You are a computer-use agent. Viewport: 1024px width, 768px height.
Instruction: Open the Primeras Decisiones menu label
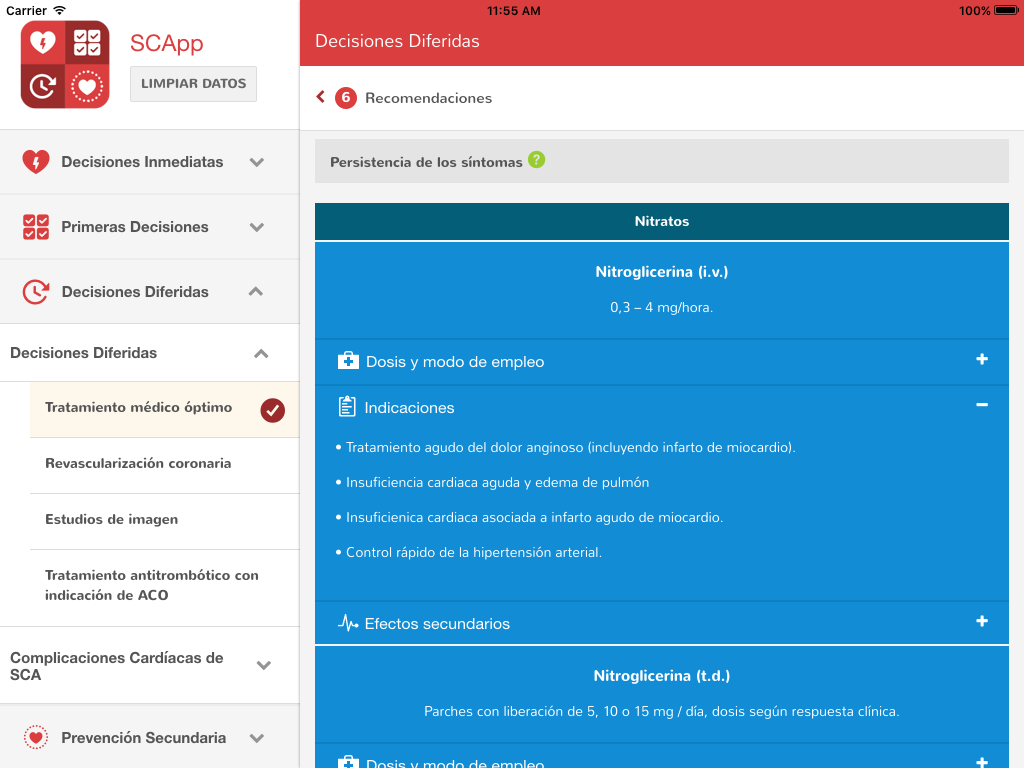(135, 227)
